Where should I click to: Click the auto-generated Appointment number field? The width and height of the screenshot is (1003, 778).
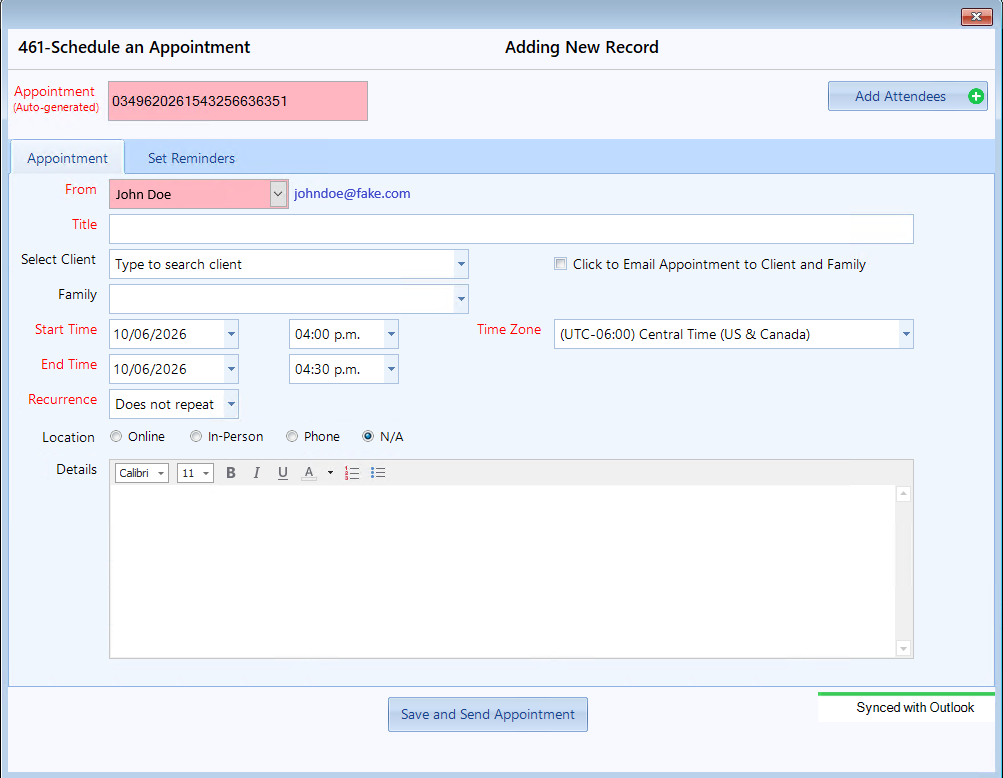[x=238, y=101]
